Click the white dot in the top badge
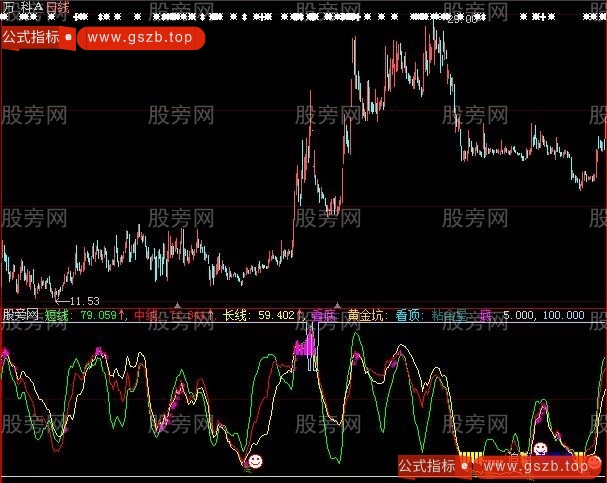This screenshot has height=483, width=607. 67,36
